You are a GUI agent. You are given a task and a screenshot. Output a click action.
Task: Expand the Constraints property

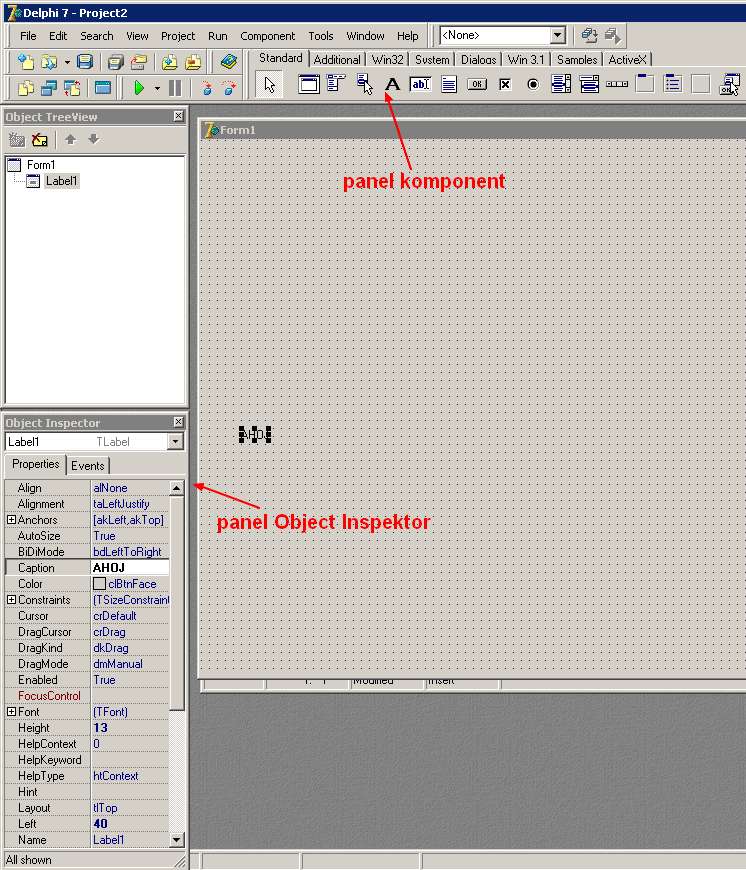point(11,599)
